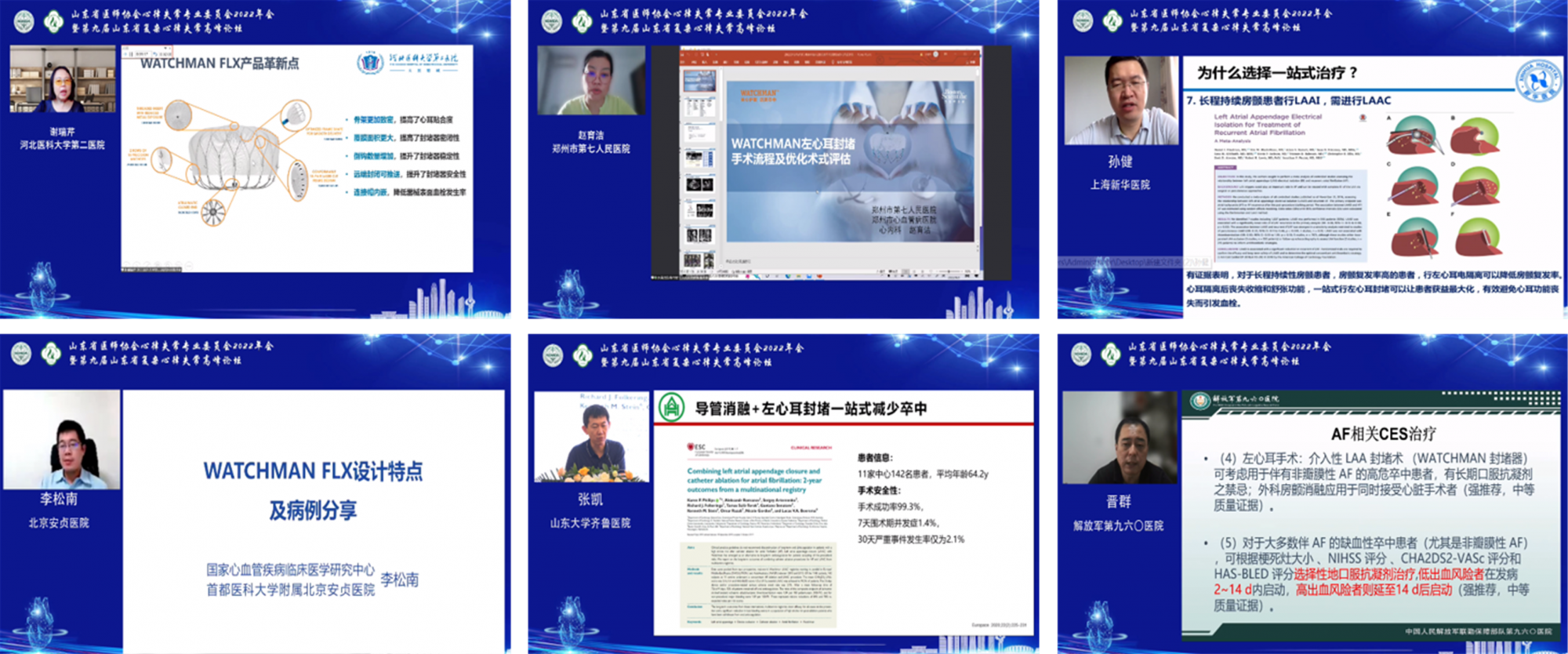1568x654 pixels.
Task: Click the heading 导管消融+左心耳封堵一站式减少卒中
Action: [x=811, y=409]
